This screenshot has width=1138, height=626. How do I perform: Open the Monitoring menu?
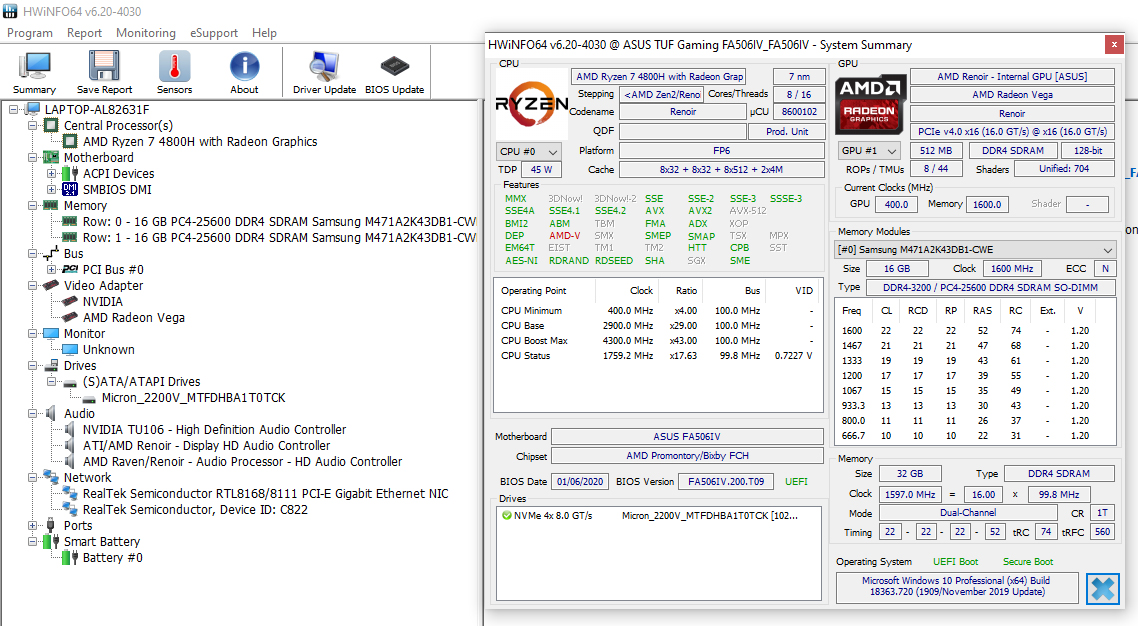146,33
